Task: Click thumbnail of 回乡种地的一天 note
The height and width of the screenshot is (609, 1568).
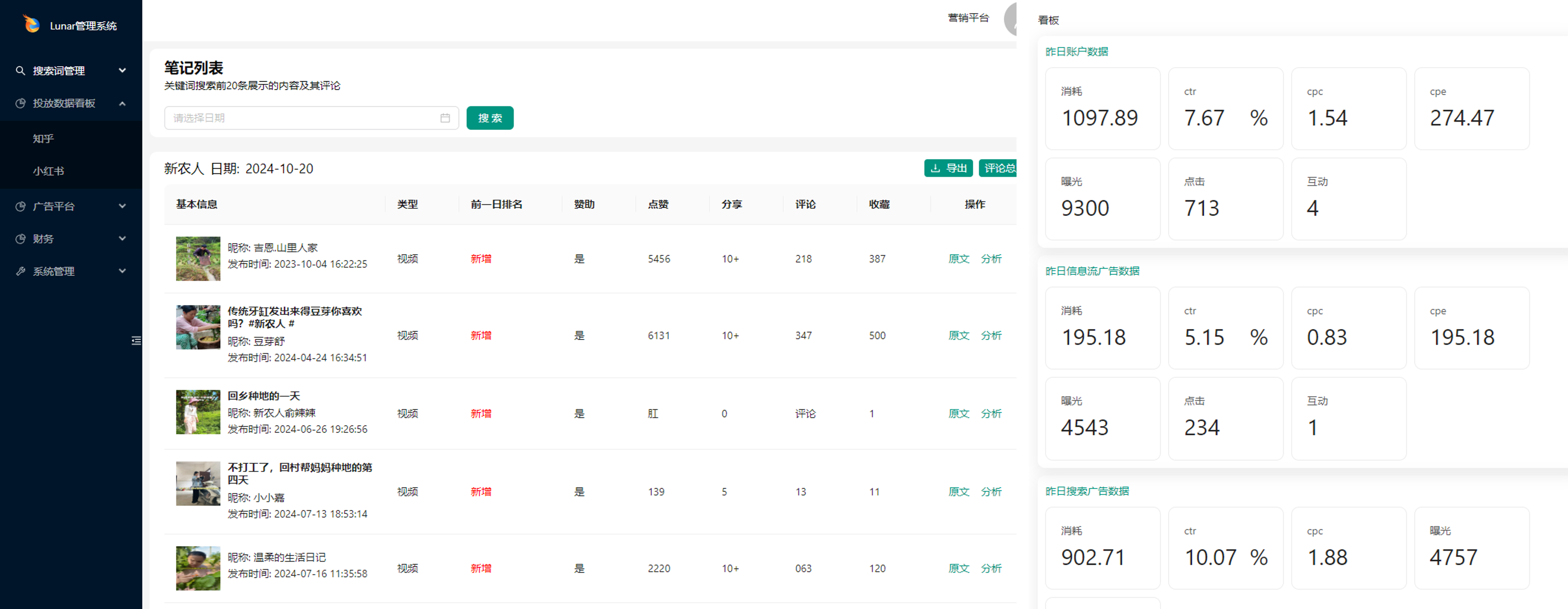Action: pyautogui.click(x=198, y=412)
